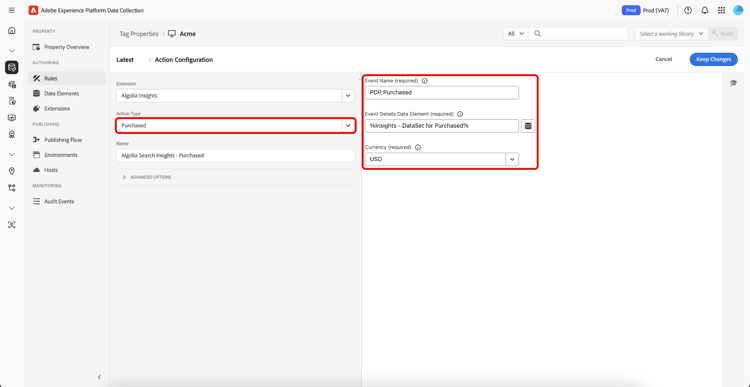
Task: Click the Adobe logo in header
Action: (33, 10)
